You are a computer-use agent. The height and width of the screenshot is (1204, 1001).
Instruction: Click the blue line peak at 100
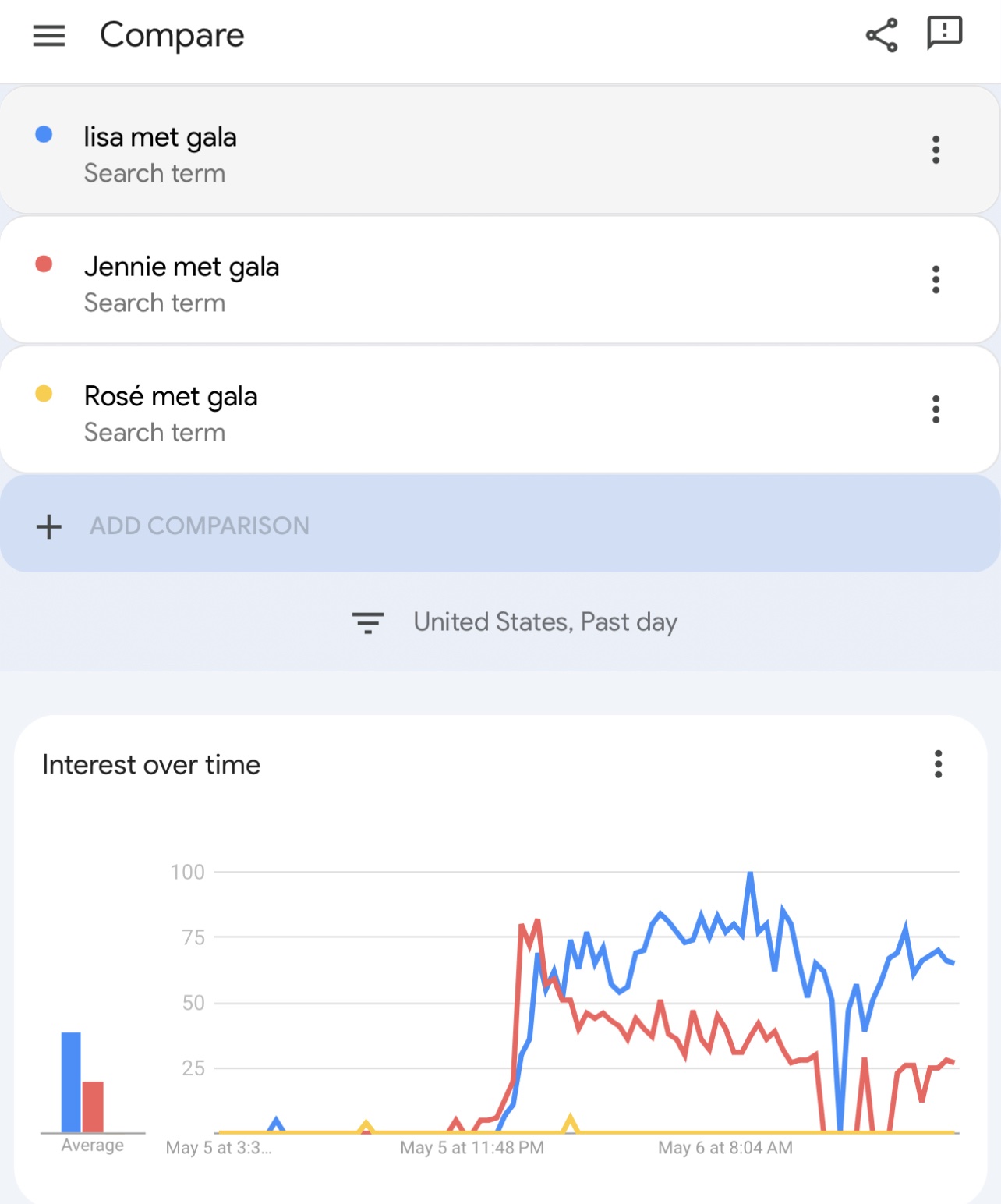coord(750,874)
